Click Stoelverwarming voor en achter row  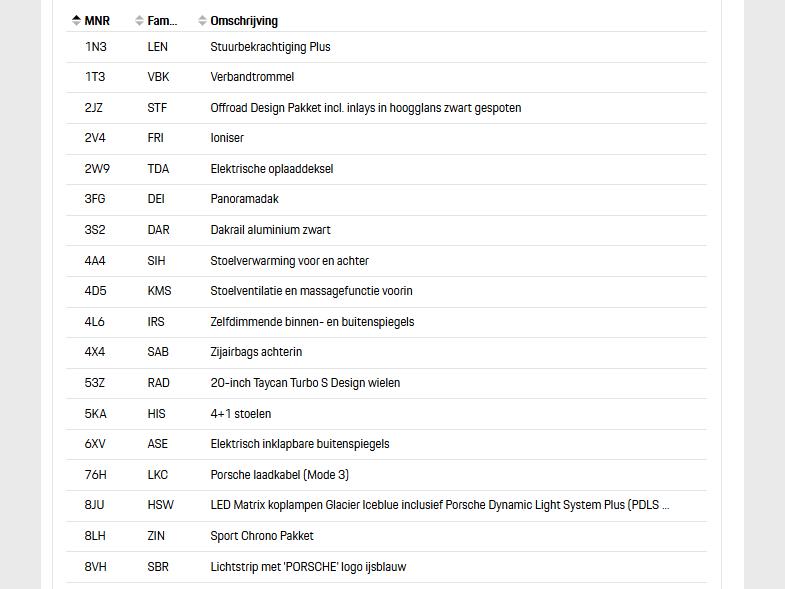tap(386, 261)
